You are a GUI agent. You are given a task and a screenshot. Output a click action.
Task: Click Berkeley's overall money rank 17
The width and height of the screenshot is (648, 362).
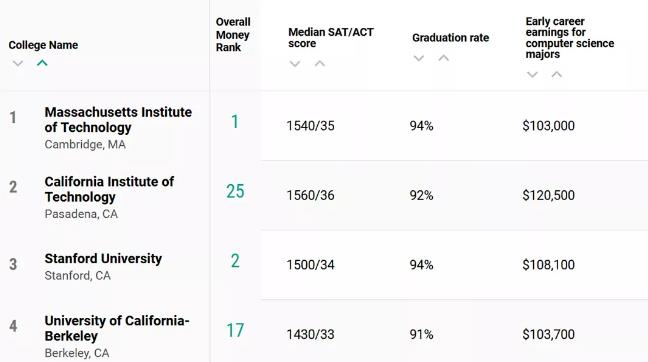coord(235,330)
